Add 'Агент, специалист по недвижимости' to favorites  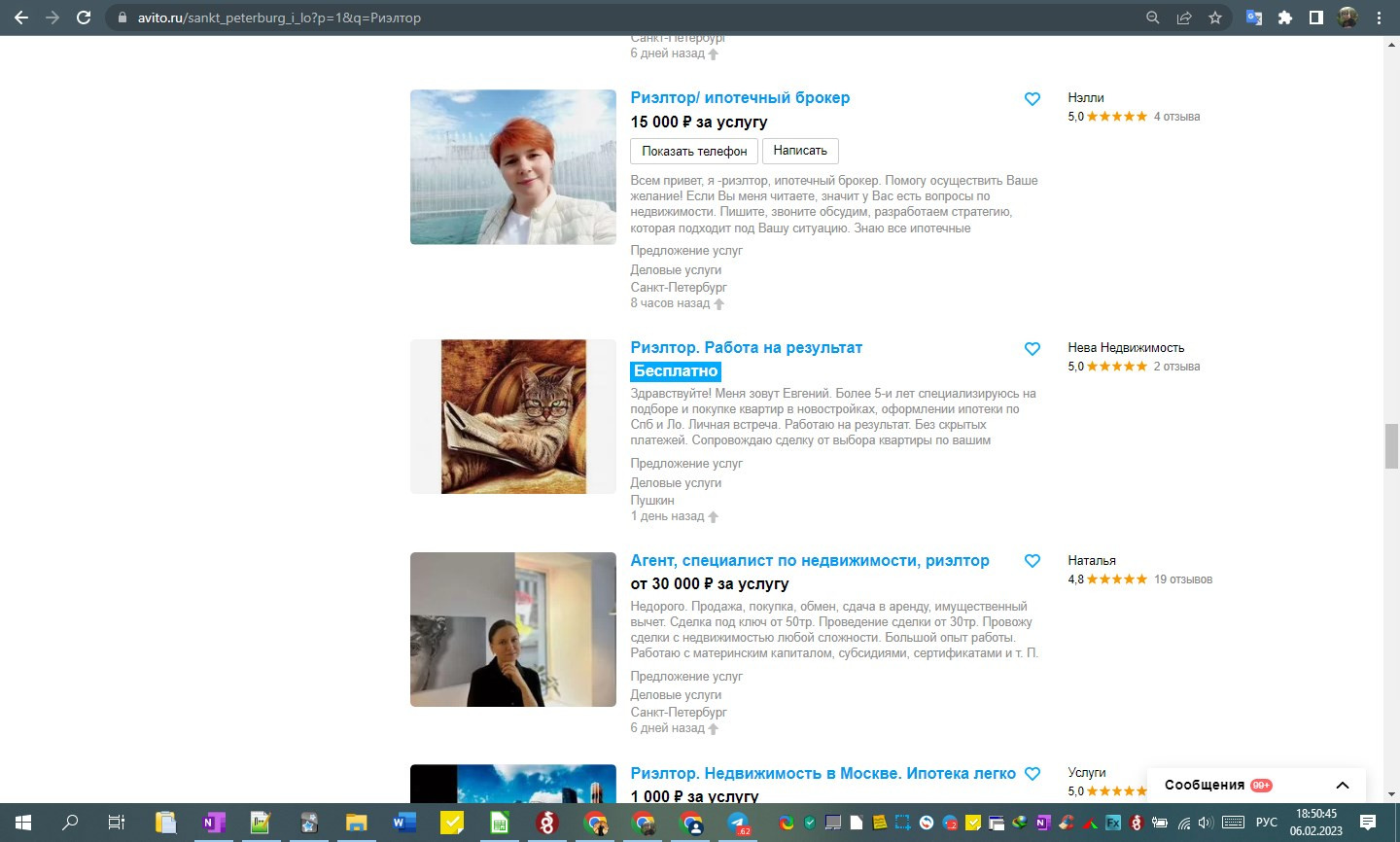pos(1032,561)
